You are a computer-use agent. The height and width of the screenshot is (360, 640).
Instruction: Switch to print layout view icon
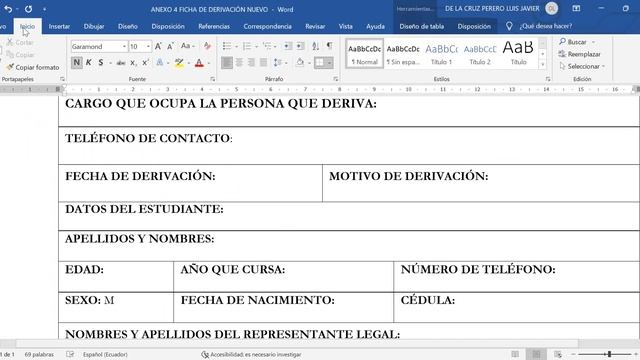click(536, 354)
